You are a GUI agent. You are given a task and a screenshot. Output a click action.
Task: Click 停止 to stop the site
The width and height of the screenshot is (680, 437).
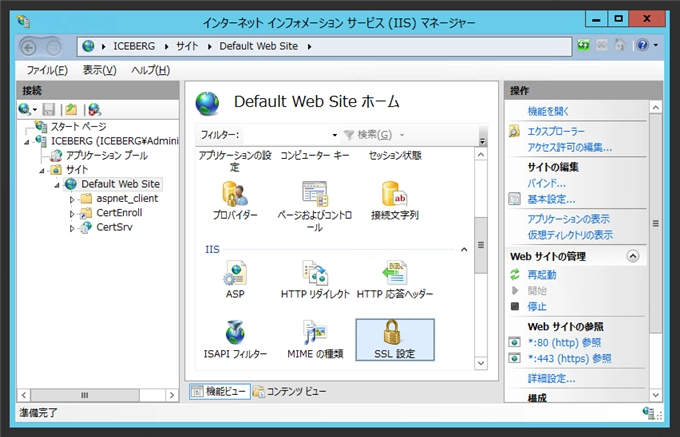(537, 307)
